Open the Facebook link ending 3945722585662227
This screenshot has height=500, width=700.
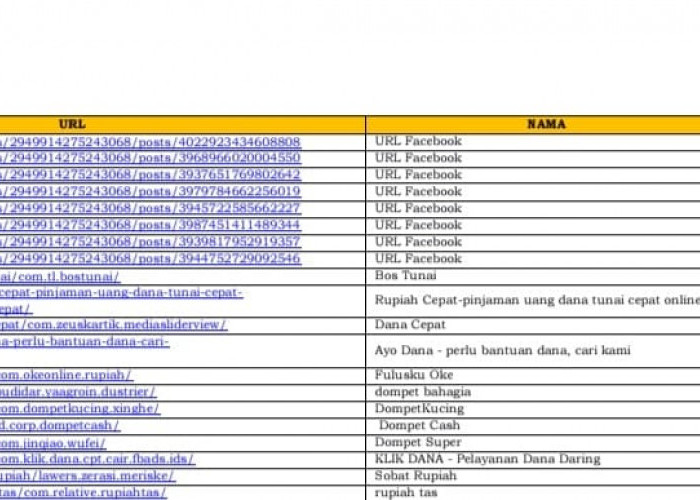[x=150, y=208]
